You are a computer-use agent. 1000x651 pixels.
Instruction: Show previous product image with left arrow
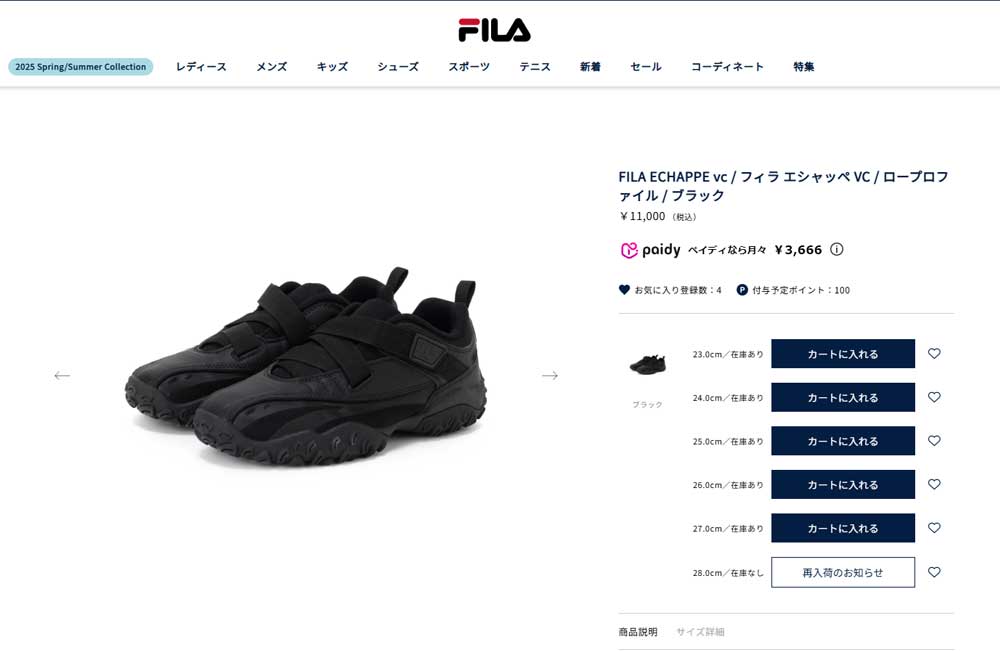[x=62, y=376]
